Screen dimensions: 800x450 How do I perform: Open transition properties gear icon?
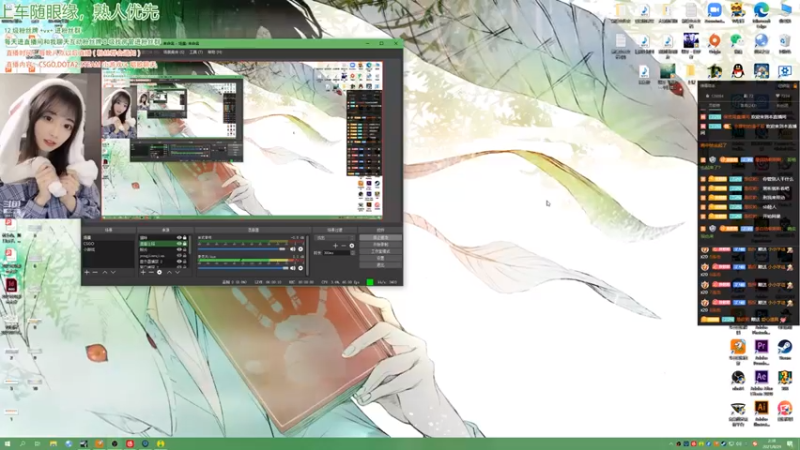352,245
